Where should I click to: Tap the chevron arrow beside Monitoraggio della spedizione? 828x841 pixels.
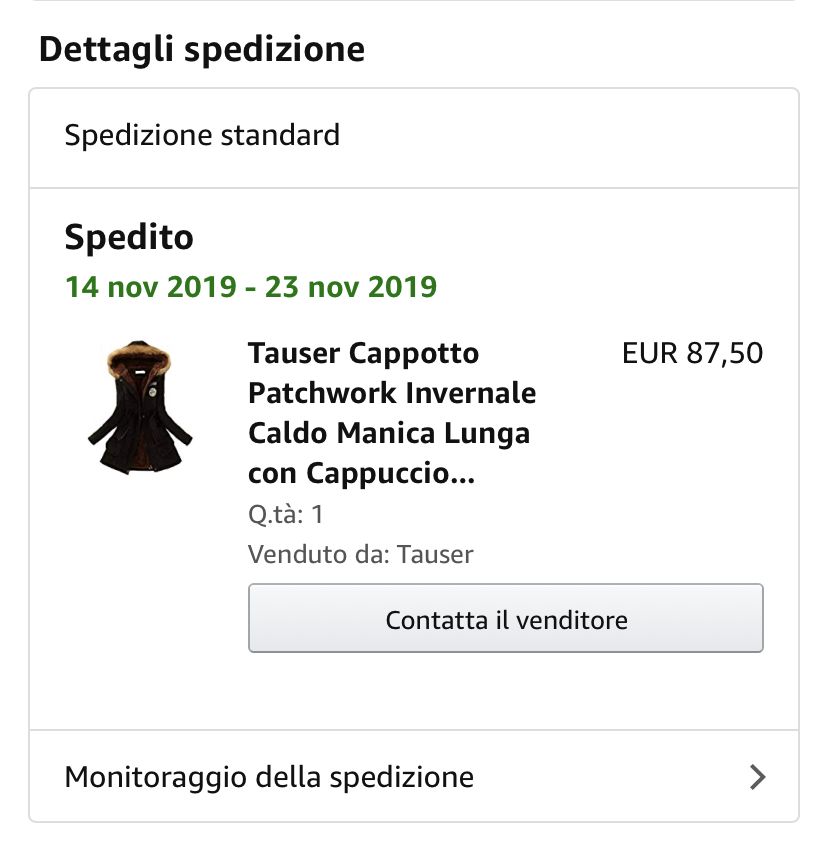757,777
